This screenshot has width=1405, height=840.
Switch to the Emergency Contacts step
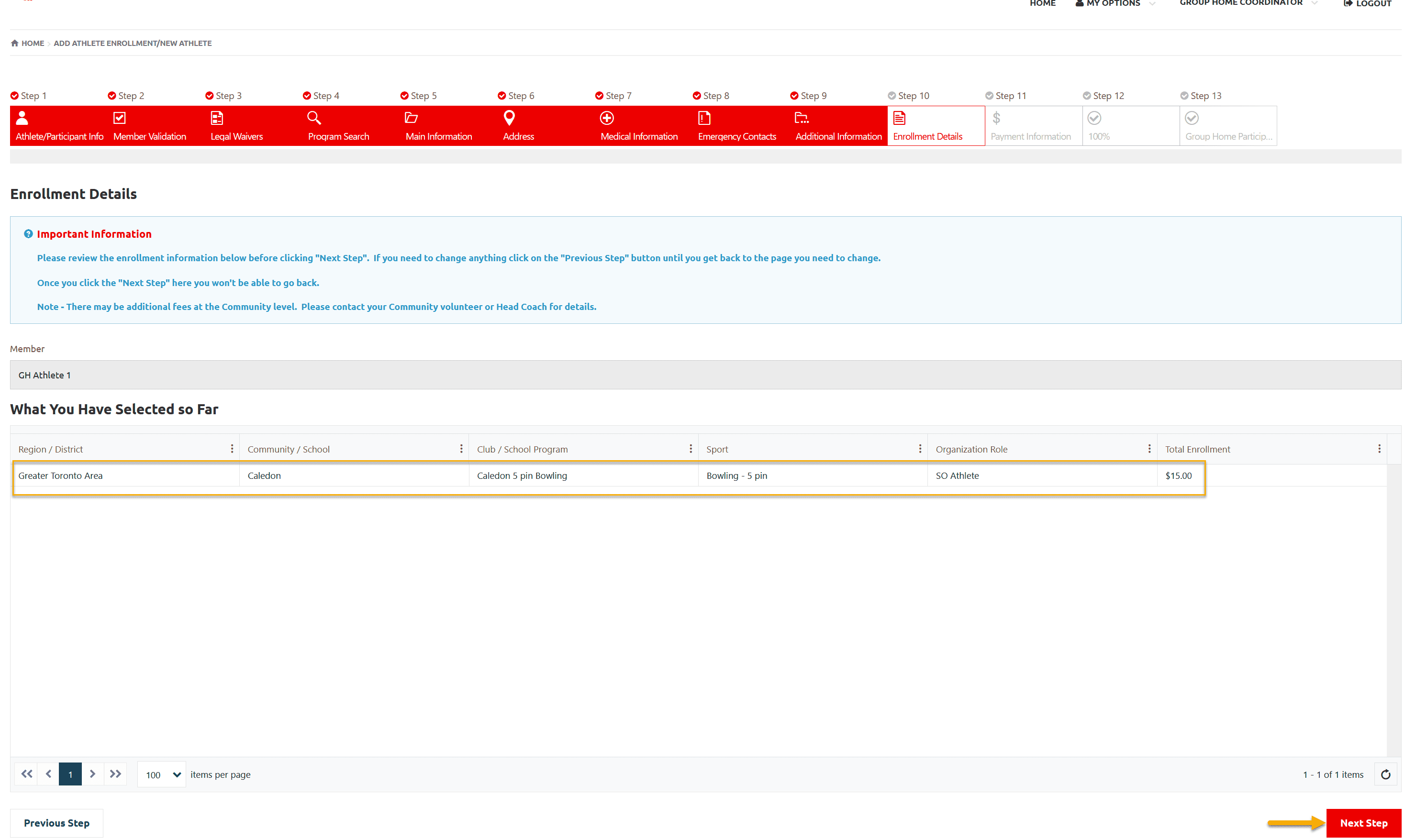[741, 126]
